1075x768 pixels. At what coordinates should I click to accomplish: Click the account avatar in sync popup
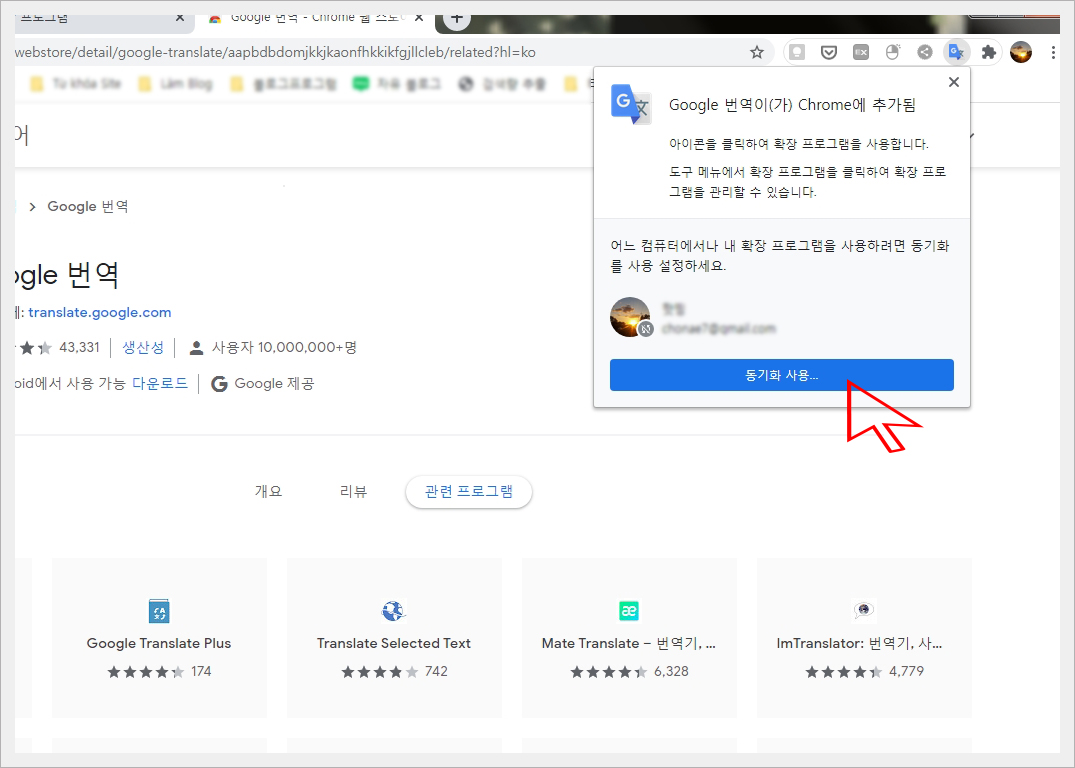[630, 317]
